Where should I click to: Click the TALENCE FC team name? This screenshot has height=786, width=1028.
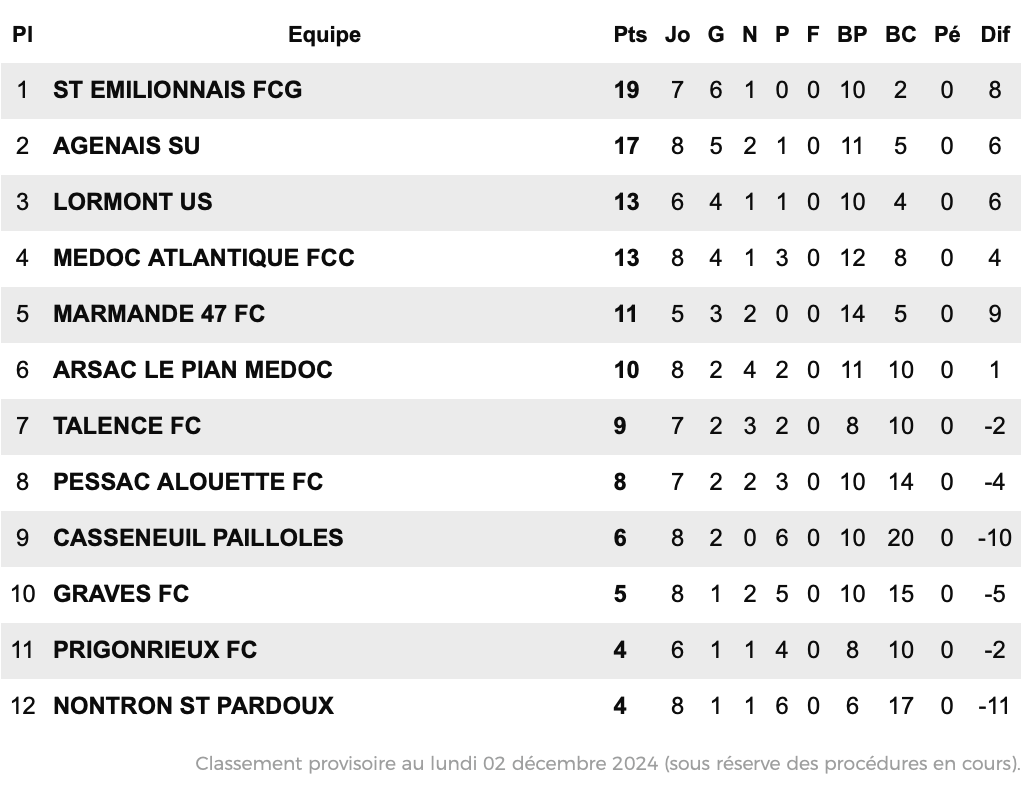pyautogui.click(x=127, y=426)
